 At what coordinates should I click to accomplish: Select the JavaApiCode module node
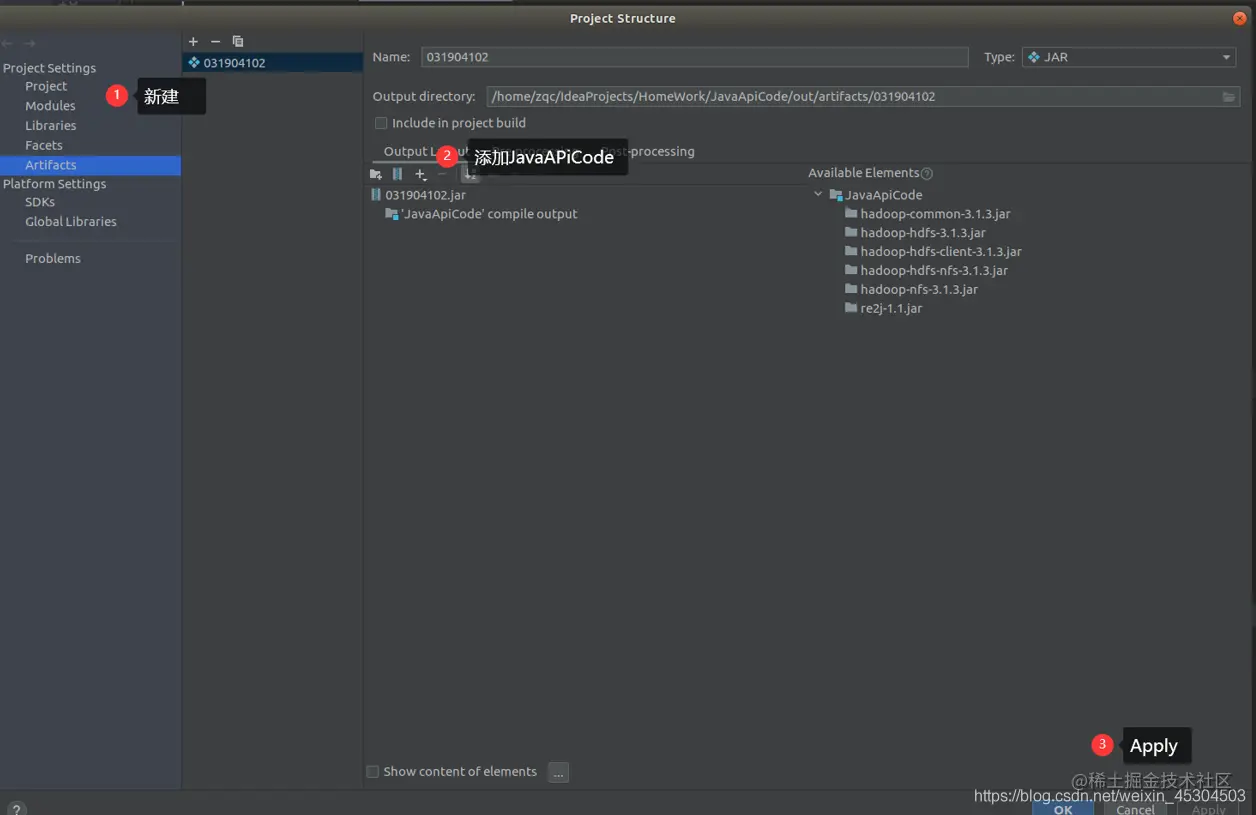(884, 195)
